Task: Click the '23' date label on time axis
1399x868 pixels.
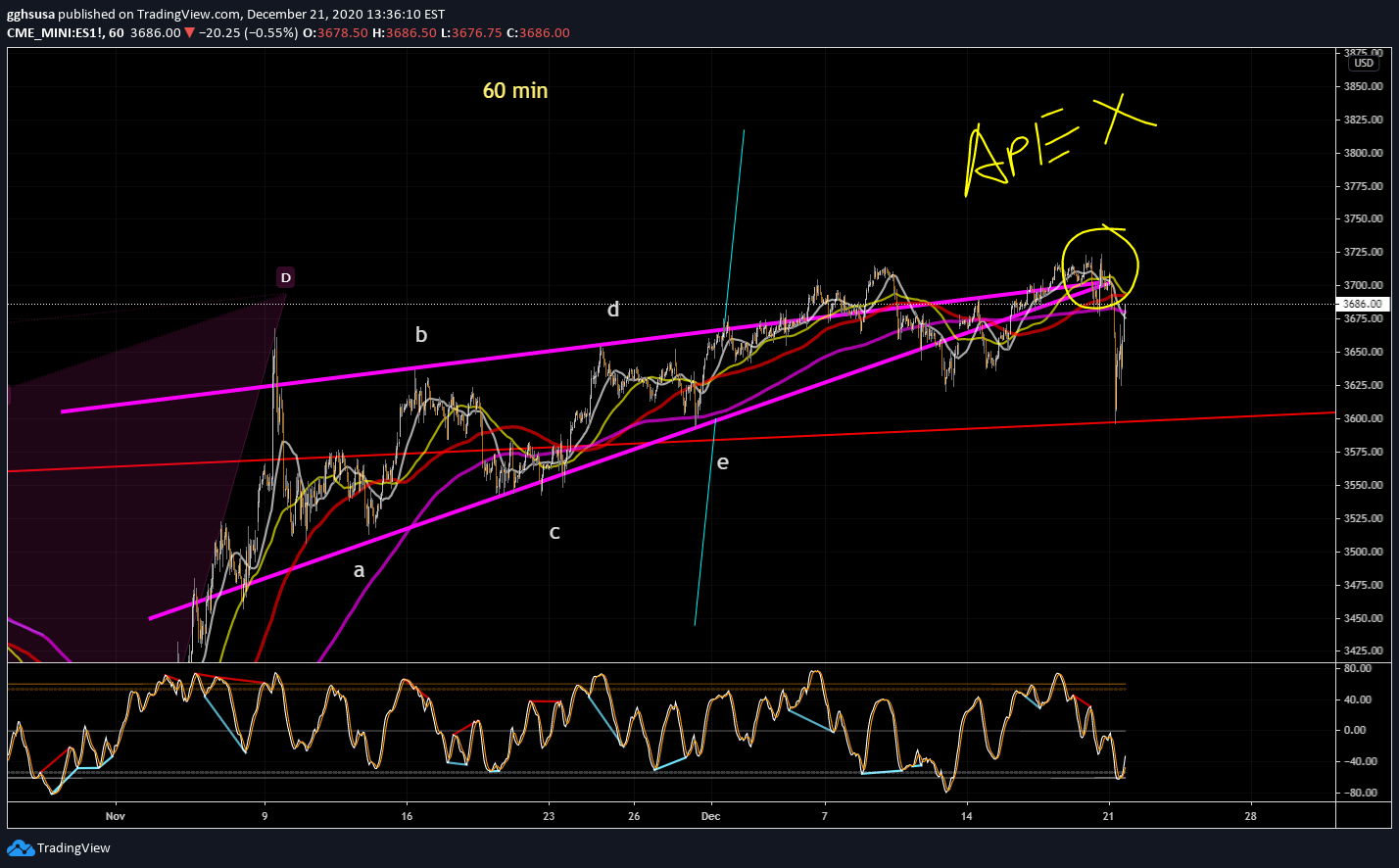Action: 549,816
